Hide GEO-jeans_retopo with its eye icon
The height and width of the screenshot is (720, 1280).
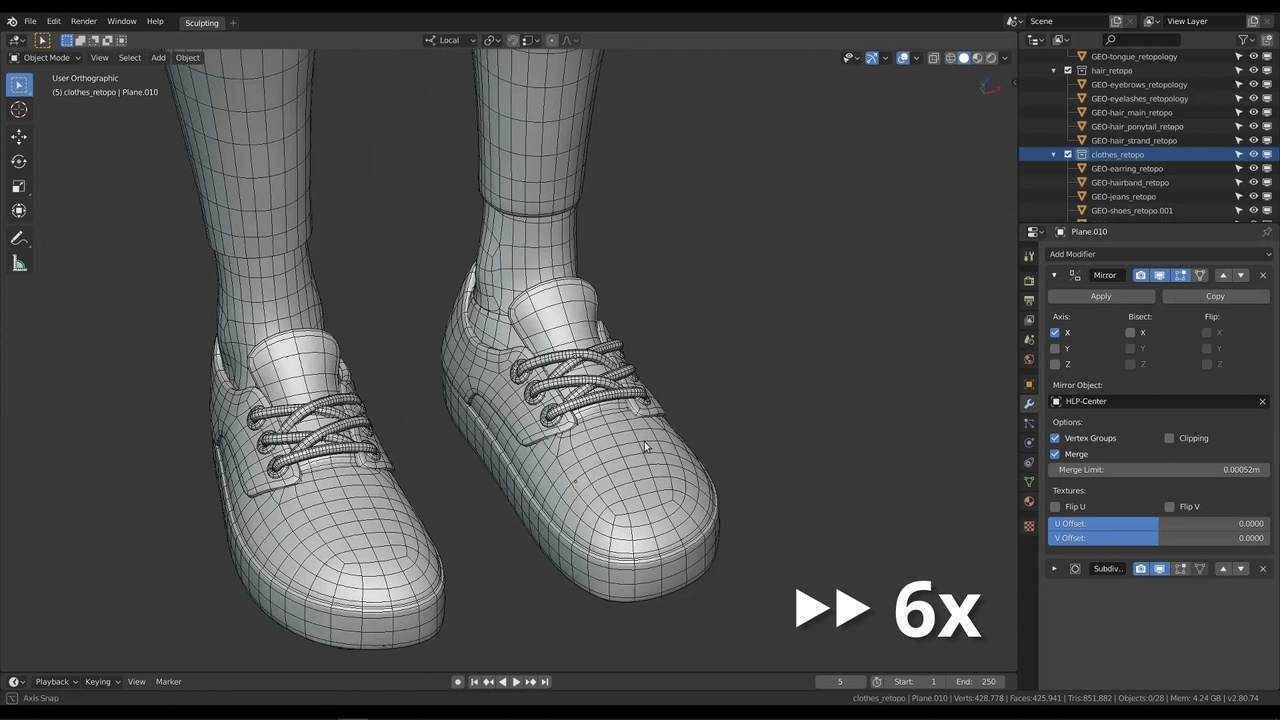pyautogui.click(x=1253, y=197)
